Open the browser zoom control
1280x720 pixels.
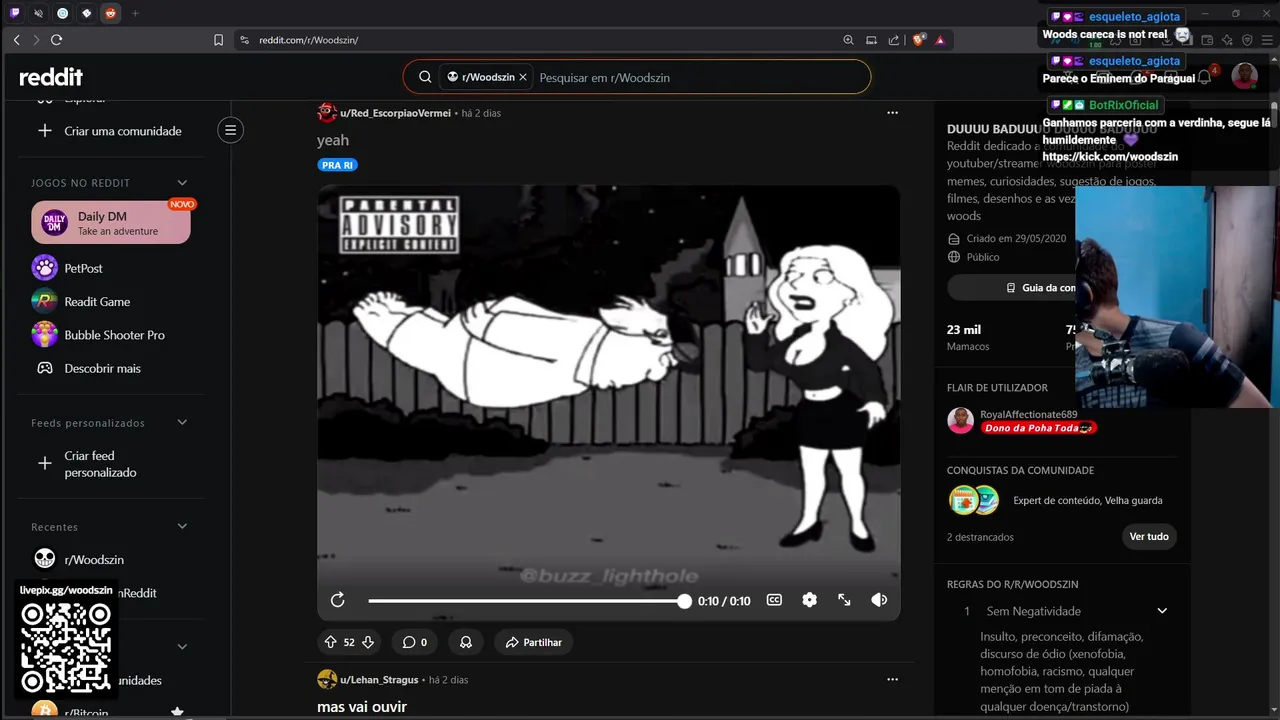(848, 40)
